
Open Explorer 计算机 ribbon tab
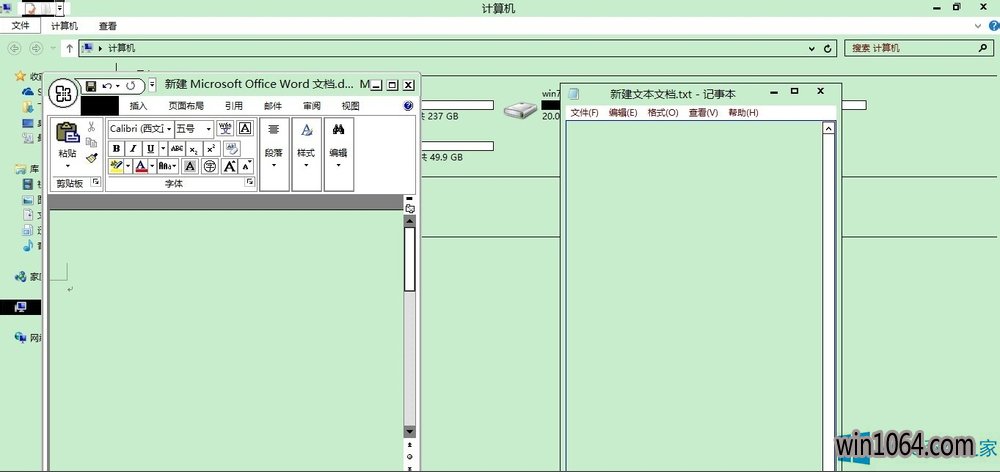(64, 26)
